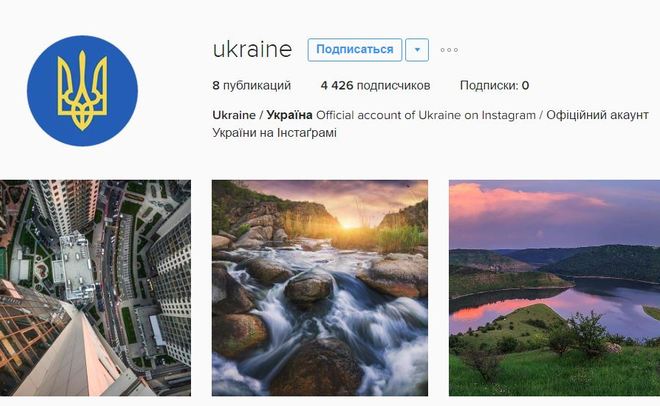This screenshot has width=660, height=406.
Task: Open the three-dots profile options menu
Action: [x=449, y=50]
